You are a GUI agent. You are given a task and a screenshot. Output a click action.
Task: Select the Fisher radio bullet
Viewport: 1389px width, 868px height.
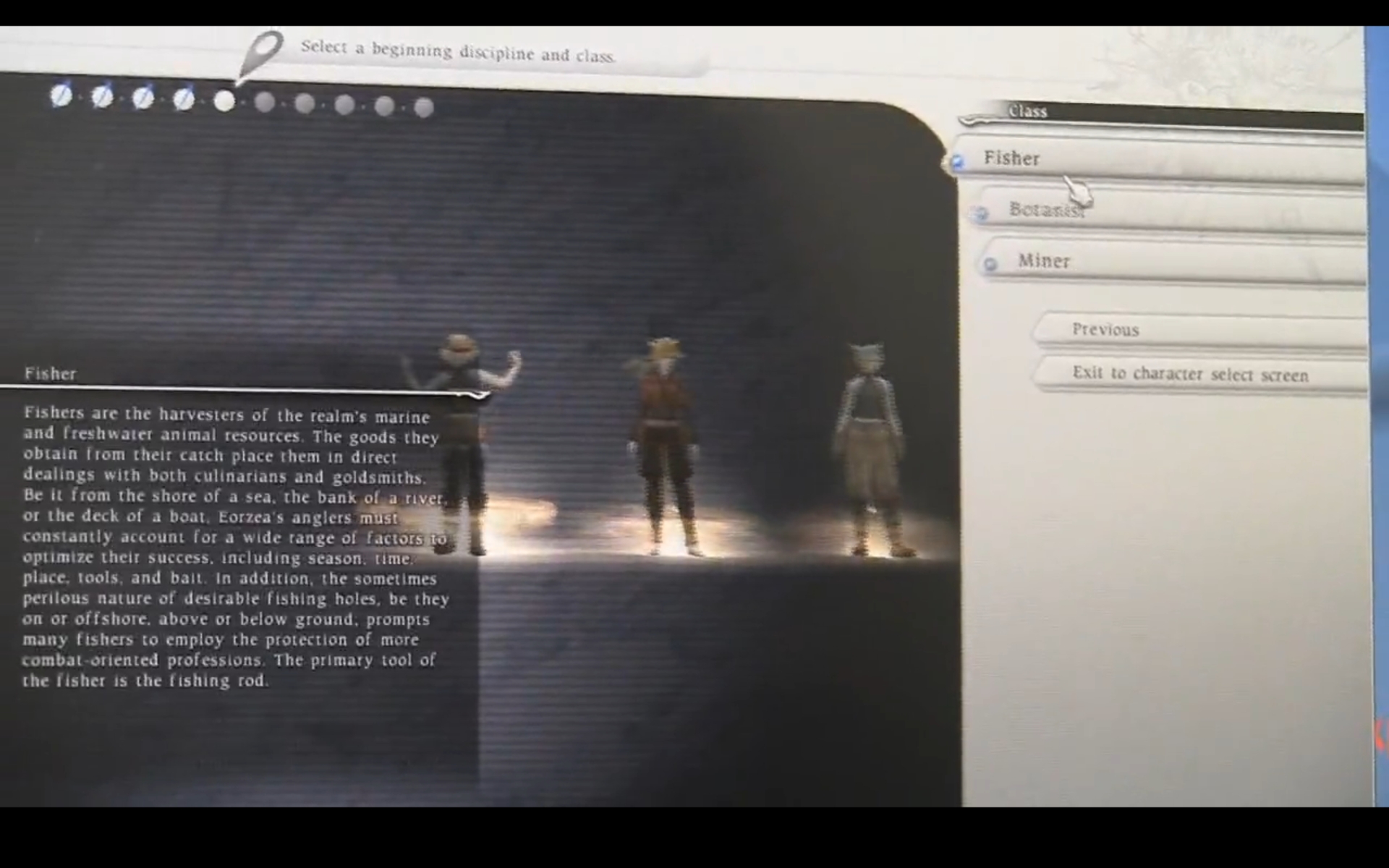point(958,162)
